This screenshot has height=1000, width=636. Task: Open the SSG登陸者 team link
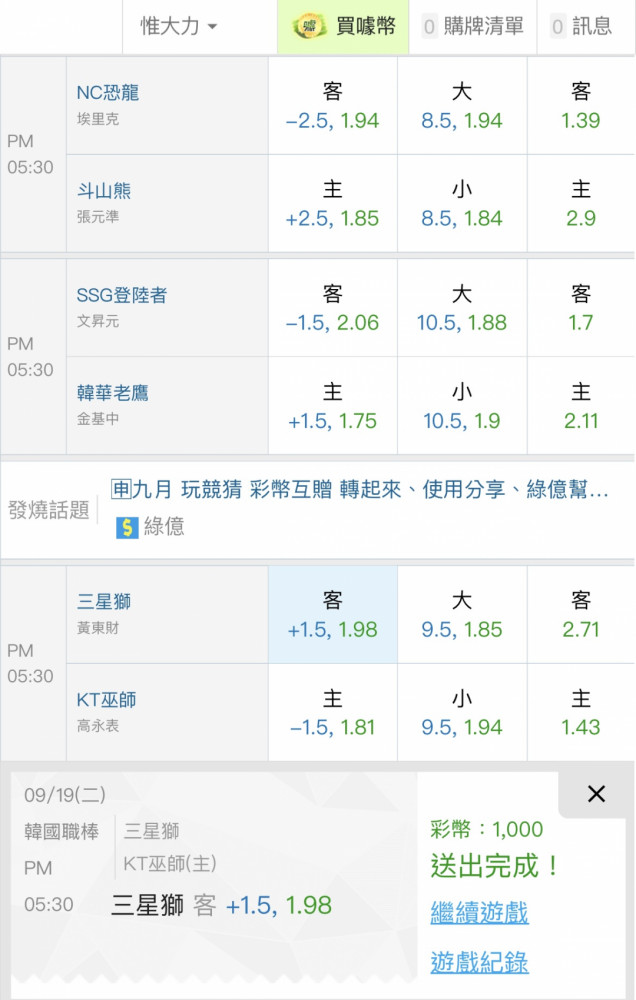121,295
